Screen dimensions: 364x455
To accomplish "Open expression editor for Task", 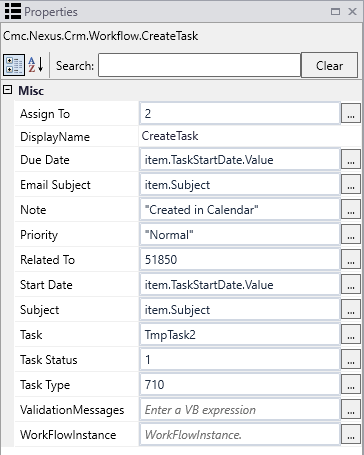I will point(350,335).
